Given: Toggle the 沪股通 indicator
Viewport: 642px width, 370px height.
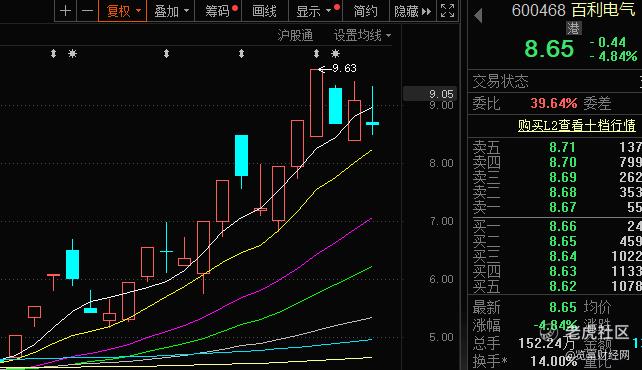Looking at the screenshot, I should click(x=295, y=36).
